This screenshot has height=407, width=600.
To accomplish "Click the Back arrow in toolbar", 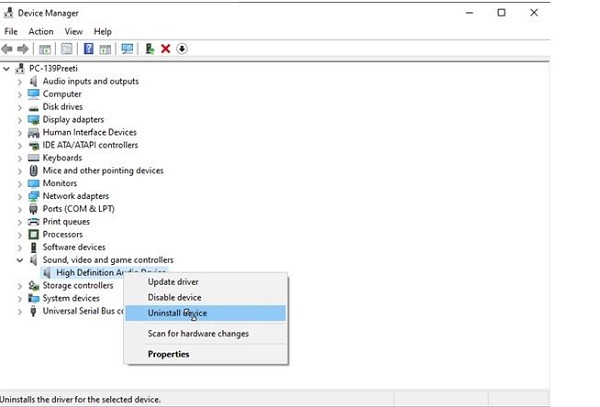I will [x=7, y=49].
